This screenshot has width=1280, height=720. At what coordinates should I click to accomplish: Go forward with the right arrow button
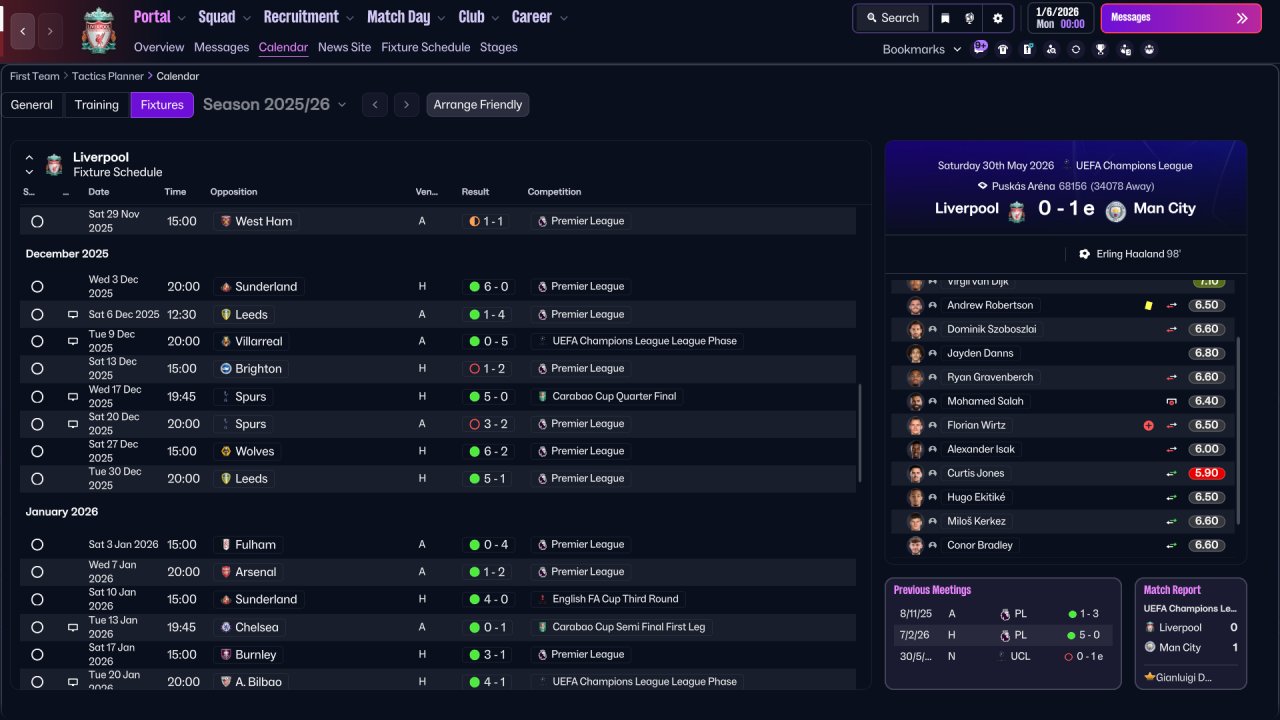[x=51, y=31]
